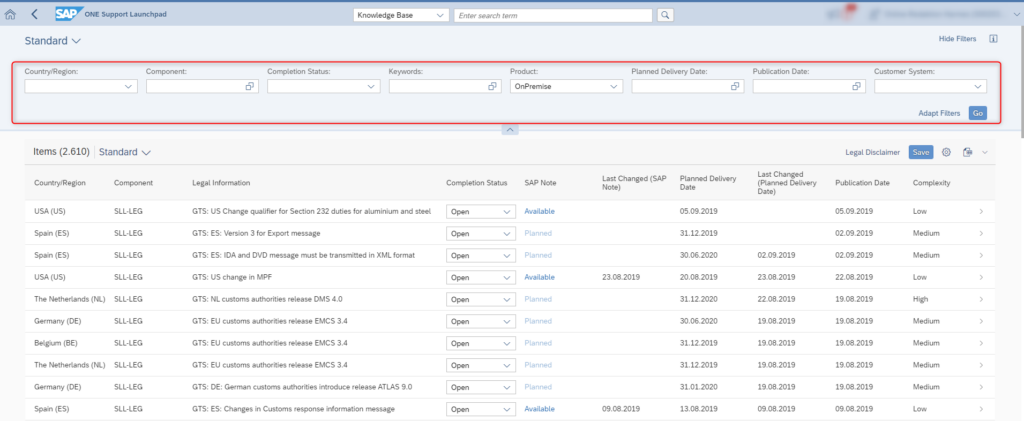Image resolution: width=1024 pixels, height=421 pixels.
Task: Open value help for Publication Date
Action: 856,87
